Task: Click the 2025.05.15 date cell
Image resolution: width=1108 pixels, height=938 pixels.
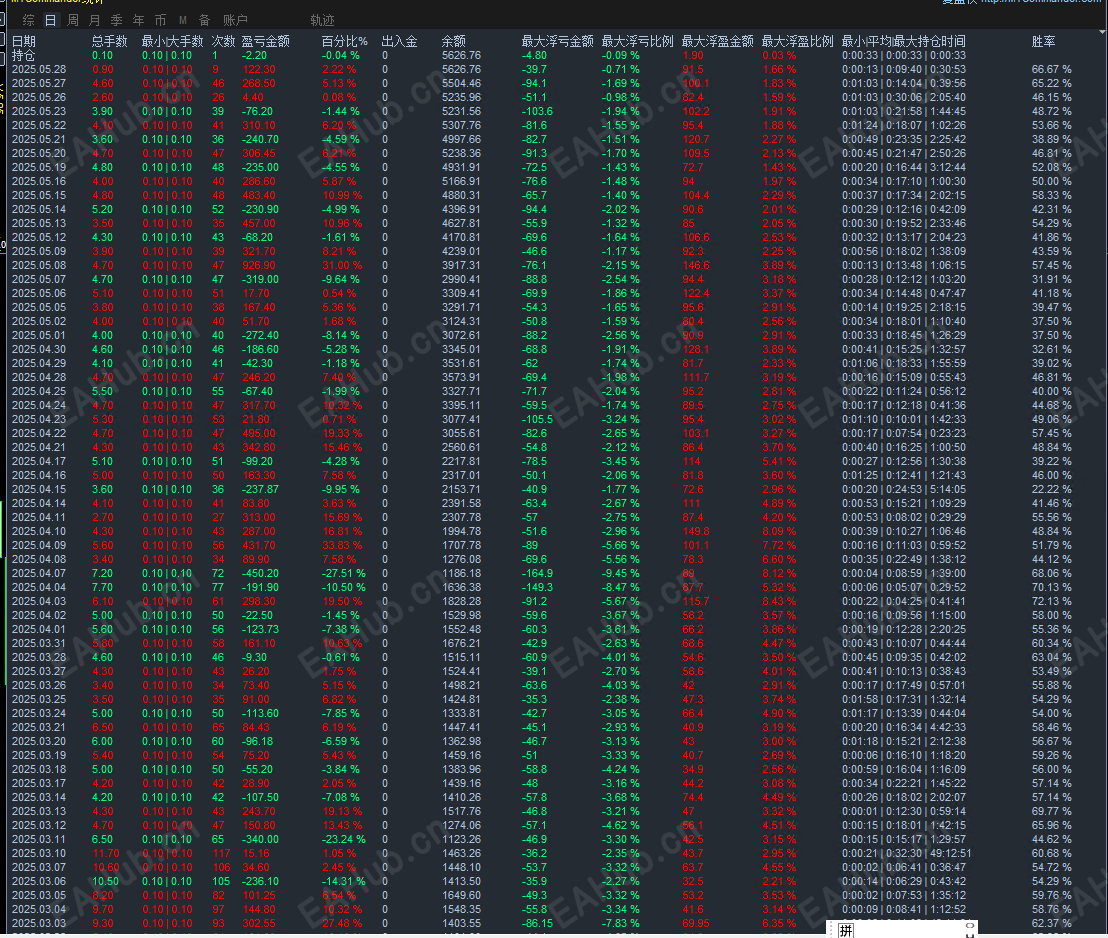Action: click(x=39, y=195)
